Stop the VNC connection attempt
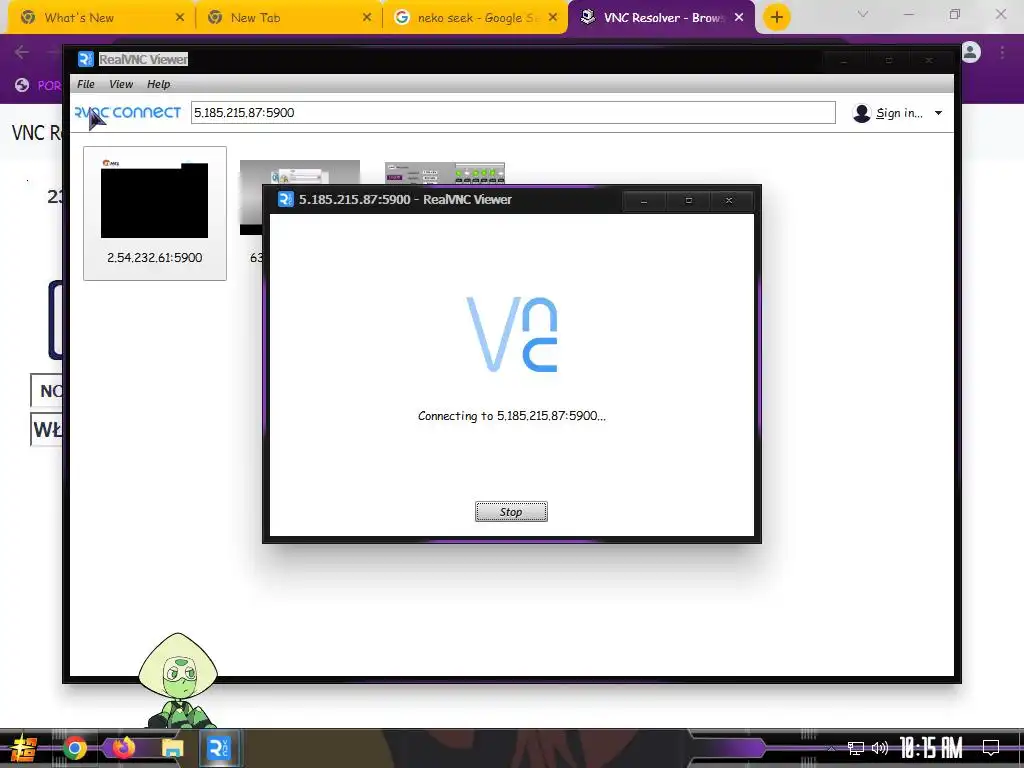The height and width of the screenshot is (768, 1024). (511, 511)
